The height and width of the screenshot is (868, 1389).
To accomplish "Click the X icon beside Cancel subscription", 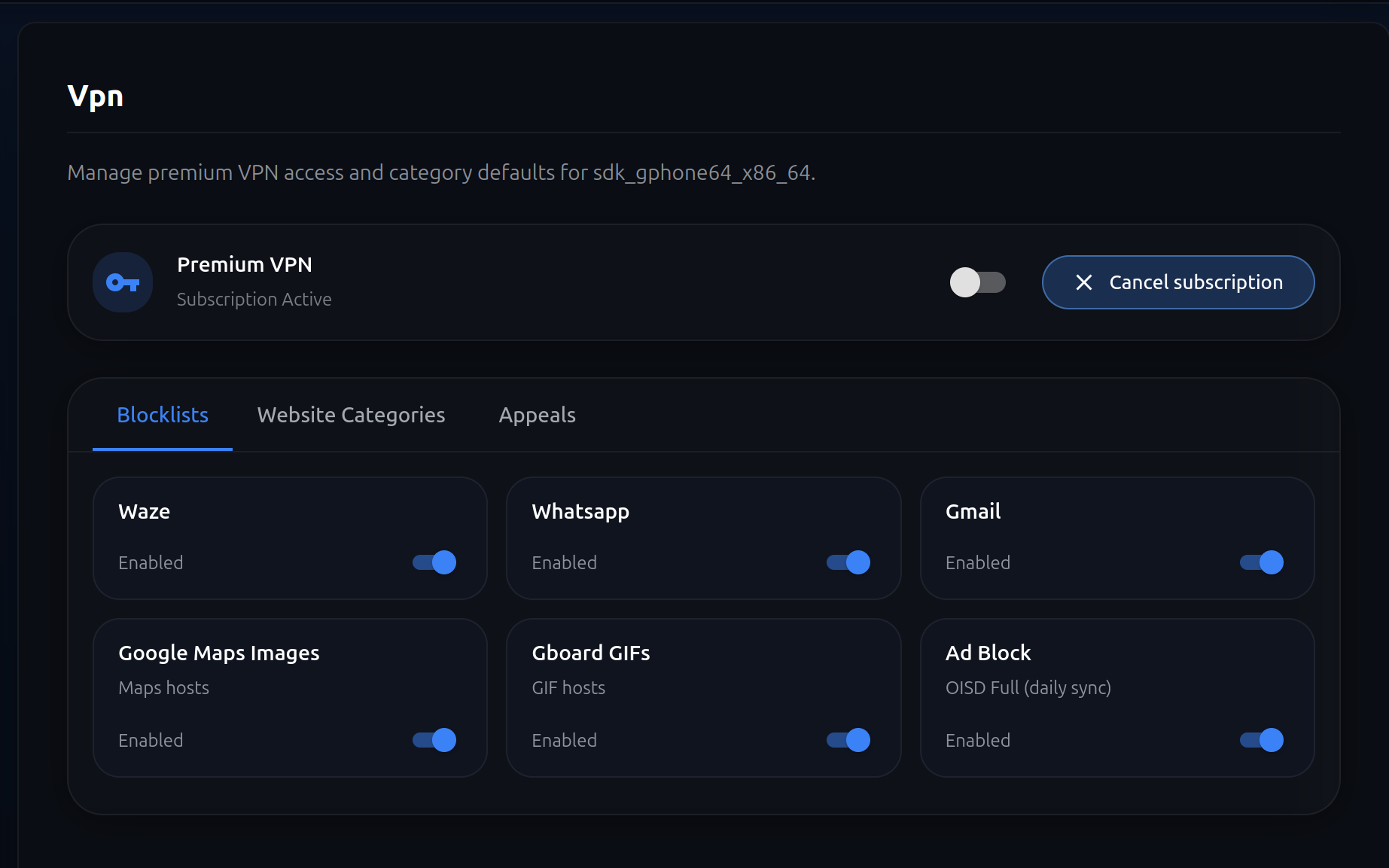I will tap(1083, 282).
